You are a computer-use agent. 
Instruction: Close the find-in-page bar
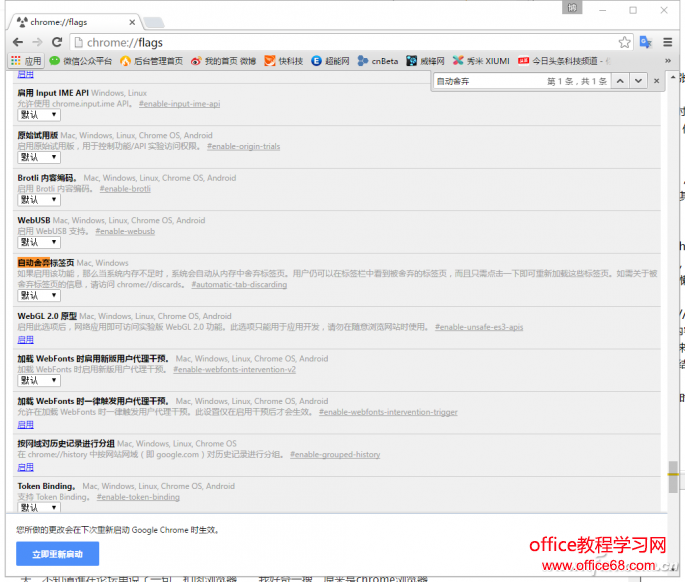656,81
